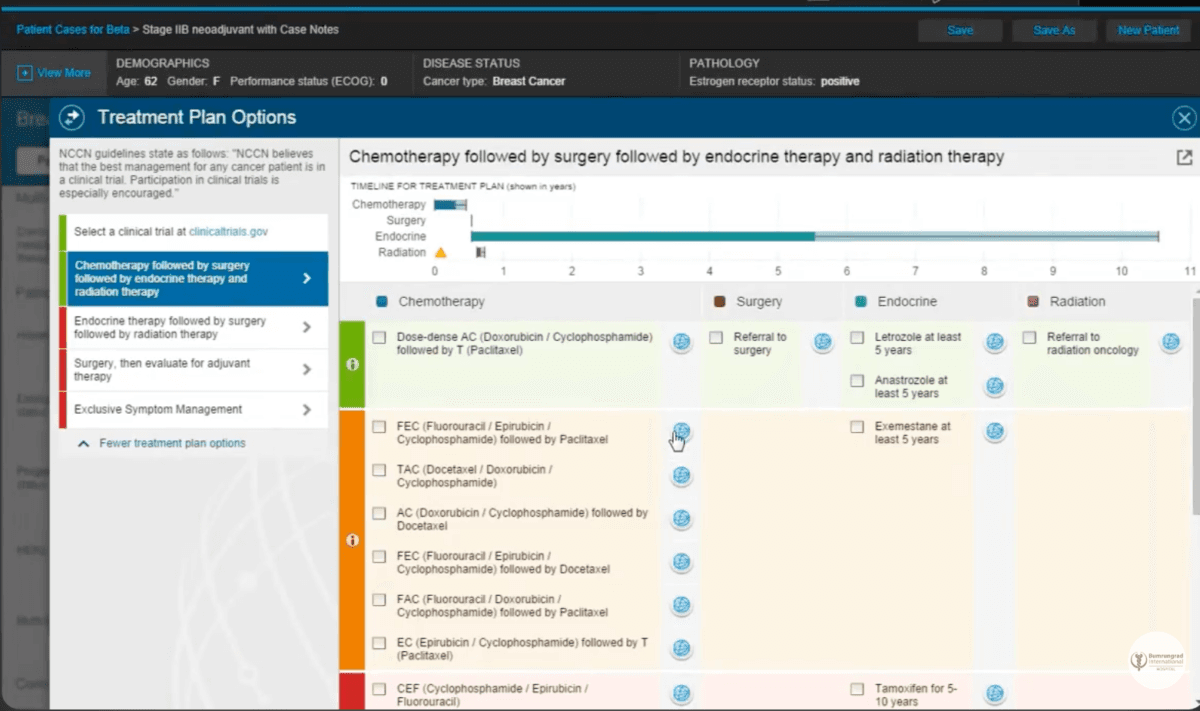Viewport: 1200px width, 711px height.
Task: Click Radiation column red color swatch
Action: tap(1034, 301)
